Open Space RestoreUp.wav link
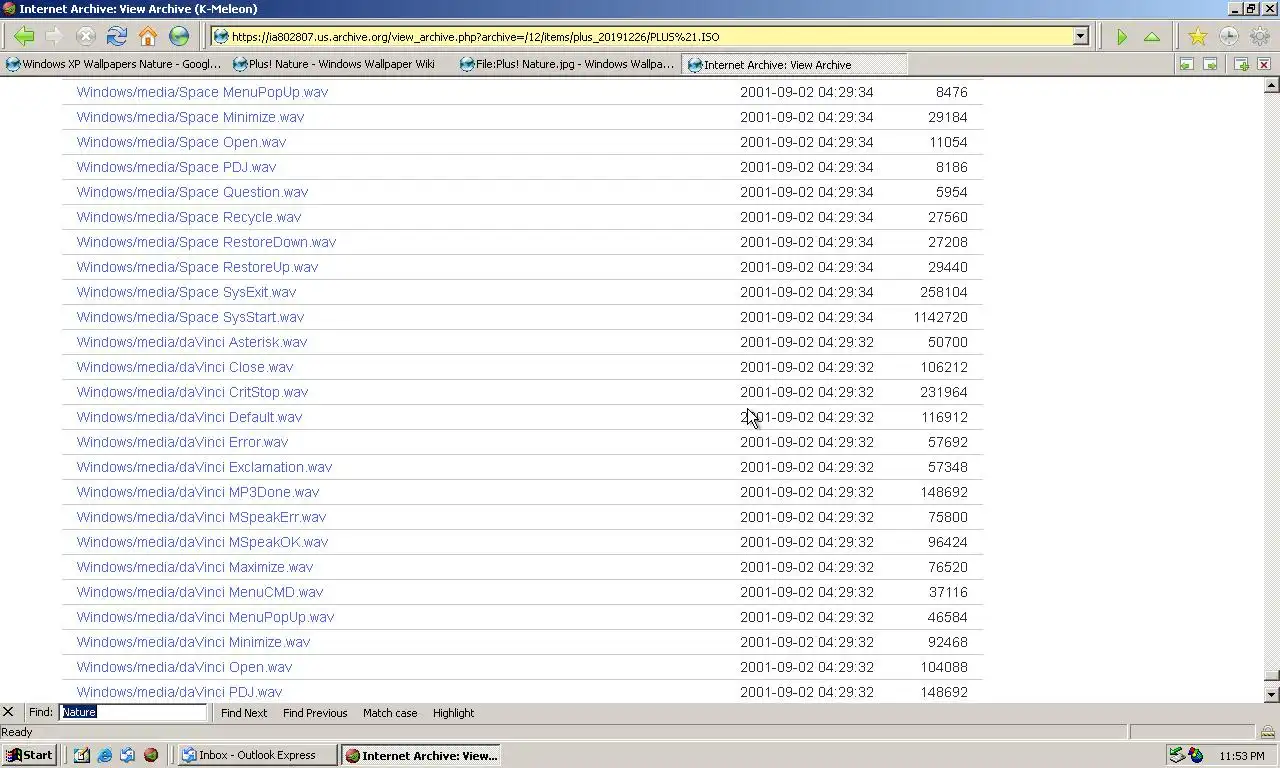 point(197,267)
